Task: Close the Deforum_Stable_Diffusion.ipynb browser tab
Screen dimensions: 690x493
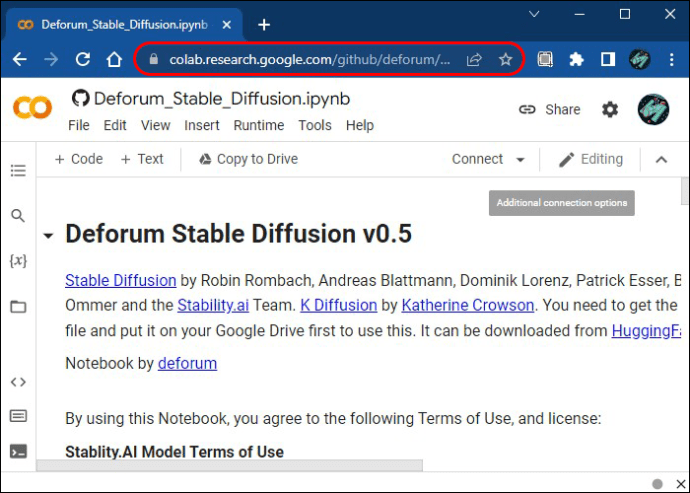Action: point(227,25)
